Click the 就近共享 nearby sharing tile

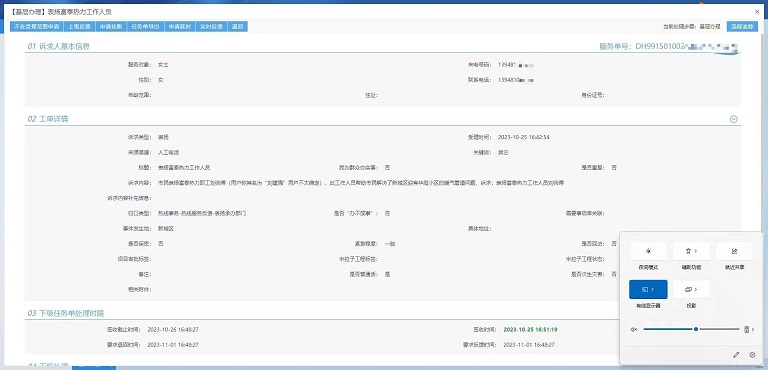point(734,251)
